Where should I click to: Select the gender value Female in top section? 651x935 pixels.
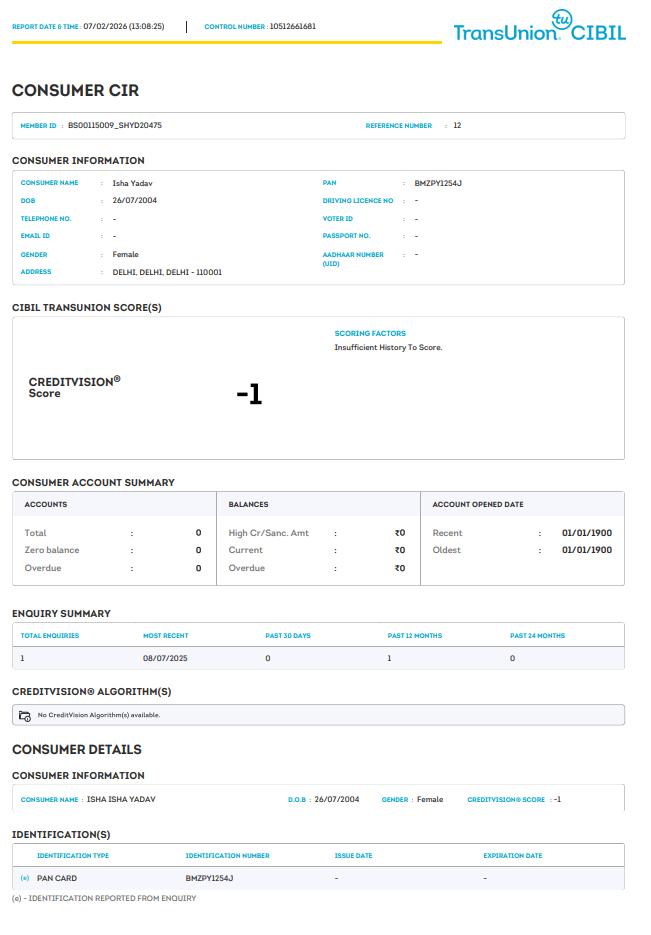(x=125, y=254)
